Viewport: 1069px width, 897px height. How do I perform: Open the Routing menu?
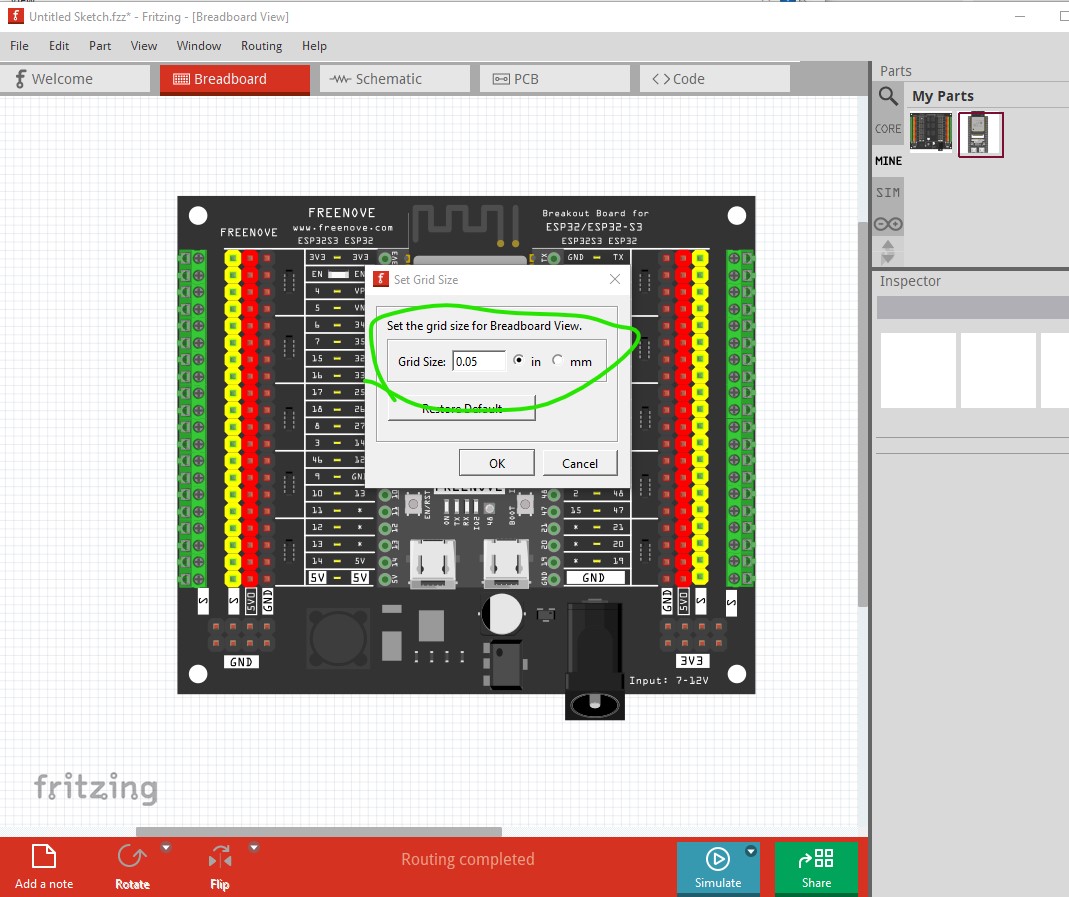[x=261, y=46]
